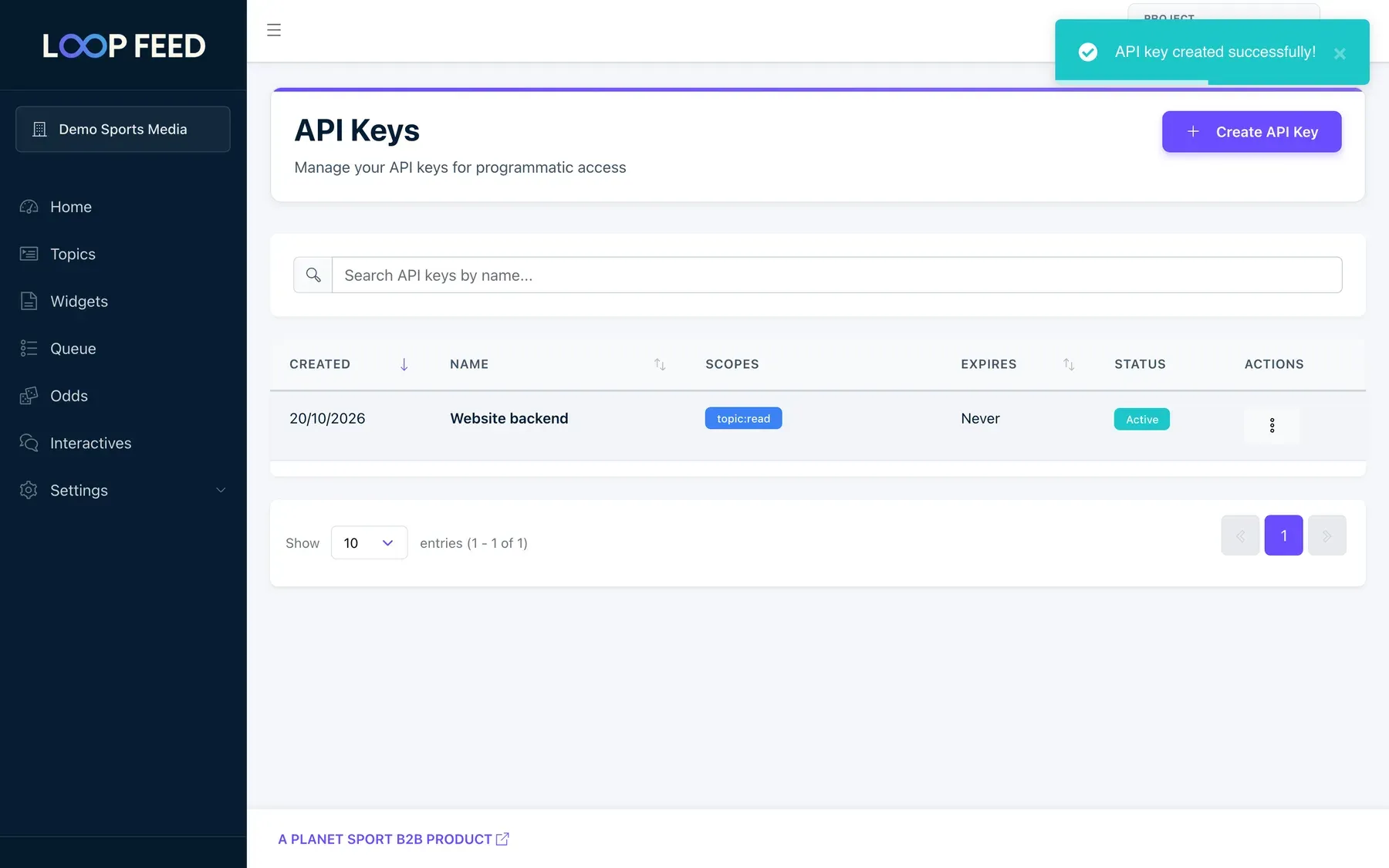Toggle the hamburger sidebar menu icon
The image size is (1389, 868).
point(273,30)
